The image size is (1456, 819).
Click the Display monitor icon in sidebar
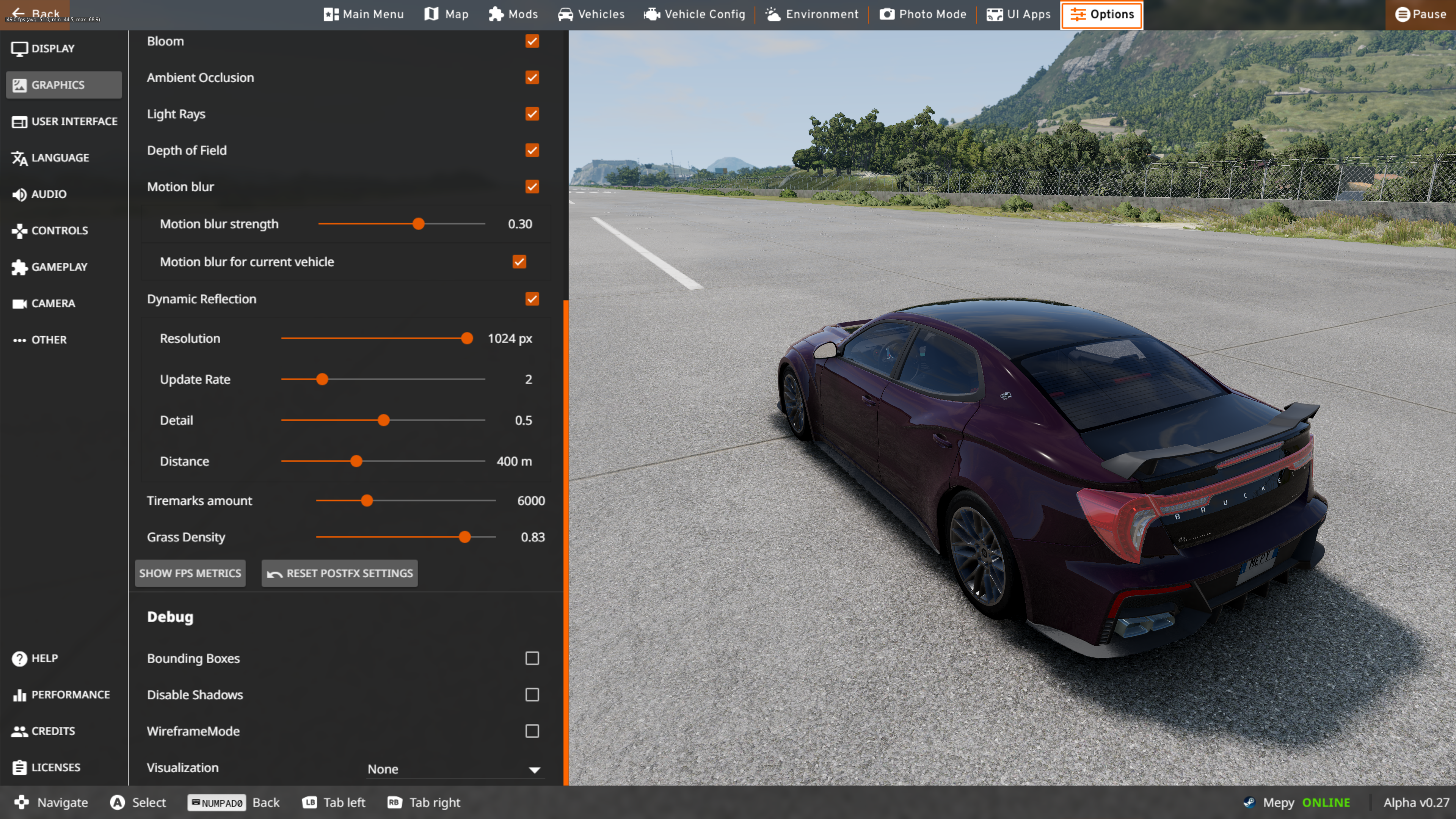point(19,49)
